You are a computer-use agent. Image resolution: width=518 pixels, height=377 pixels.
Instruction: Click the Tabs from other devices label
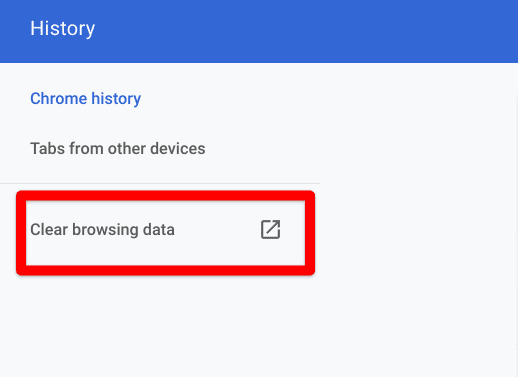pyautogui.click(x=118, y=149)
